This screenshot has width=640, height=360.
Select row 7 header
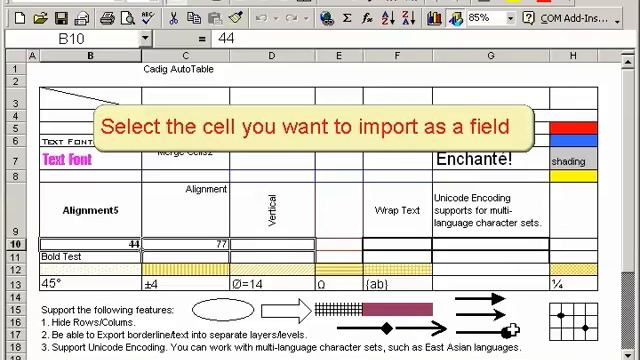point(16,158)
